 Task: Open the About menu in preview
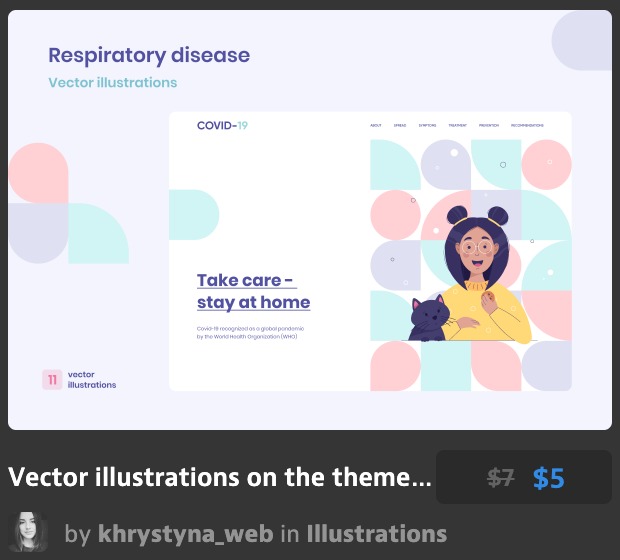tap(375, 126)
